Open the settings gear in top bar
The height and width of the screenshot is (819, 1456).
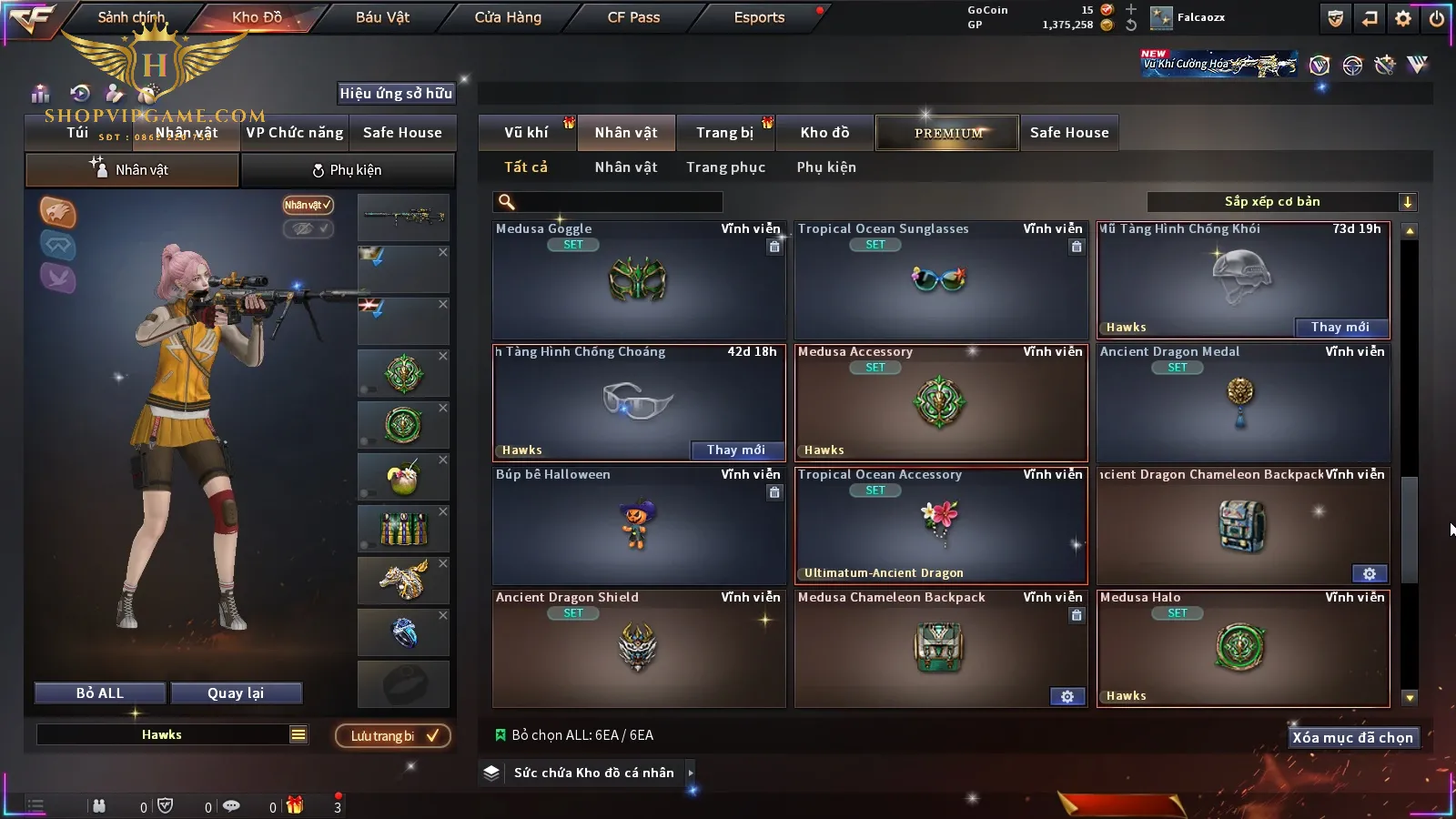(1403, 18)
